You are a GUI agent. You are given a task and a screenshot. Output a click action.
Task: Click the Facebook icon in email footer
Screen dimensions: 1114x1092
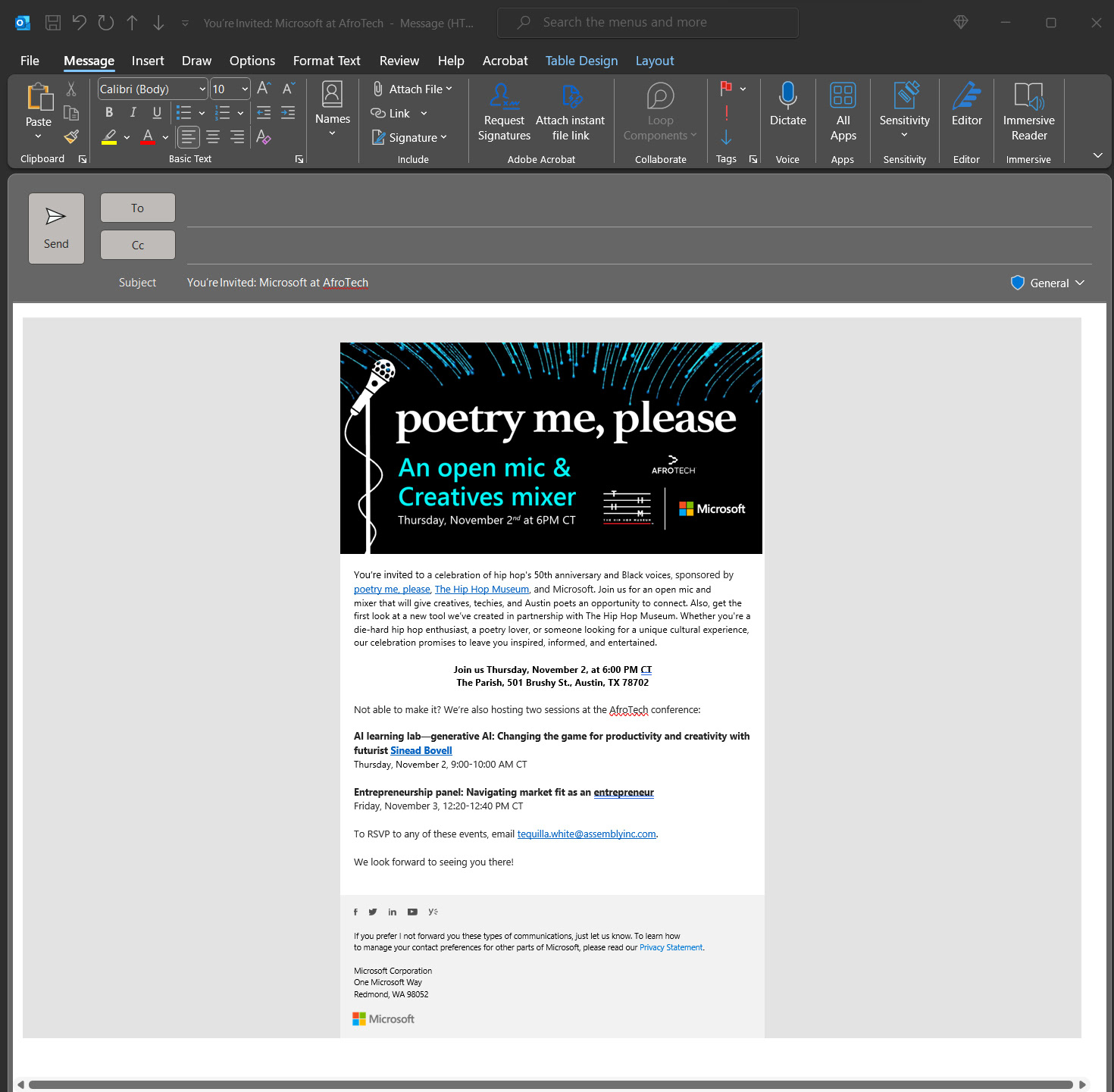(355, 912)
